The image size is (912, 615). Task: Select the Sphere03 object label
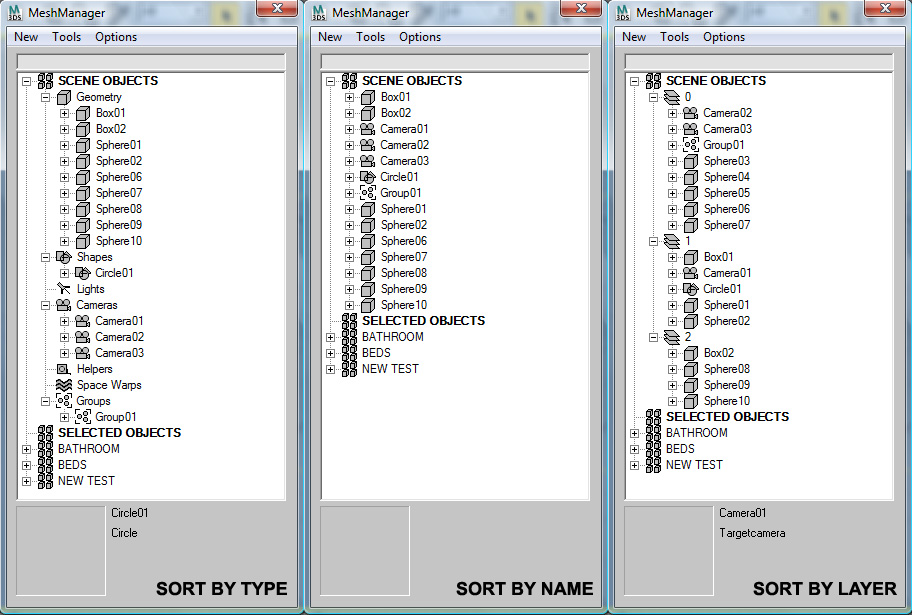click(x=726, y=161)
